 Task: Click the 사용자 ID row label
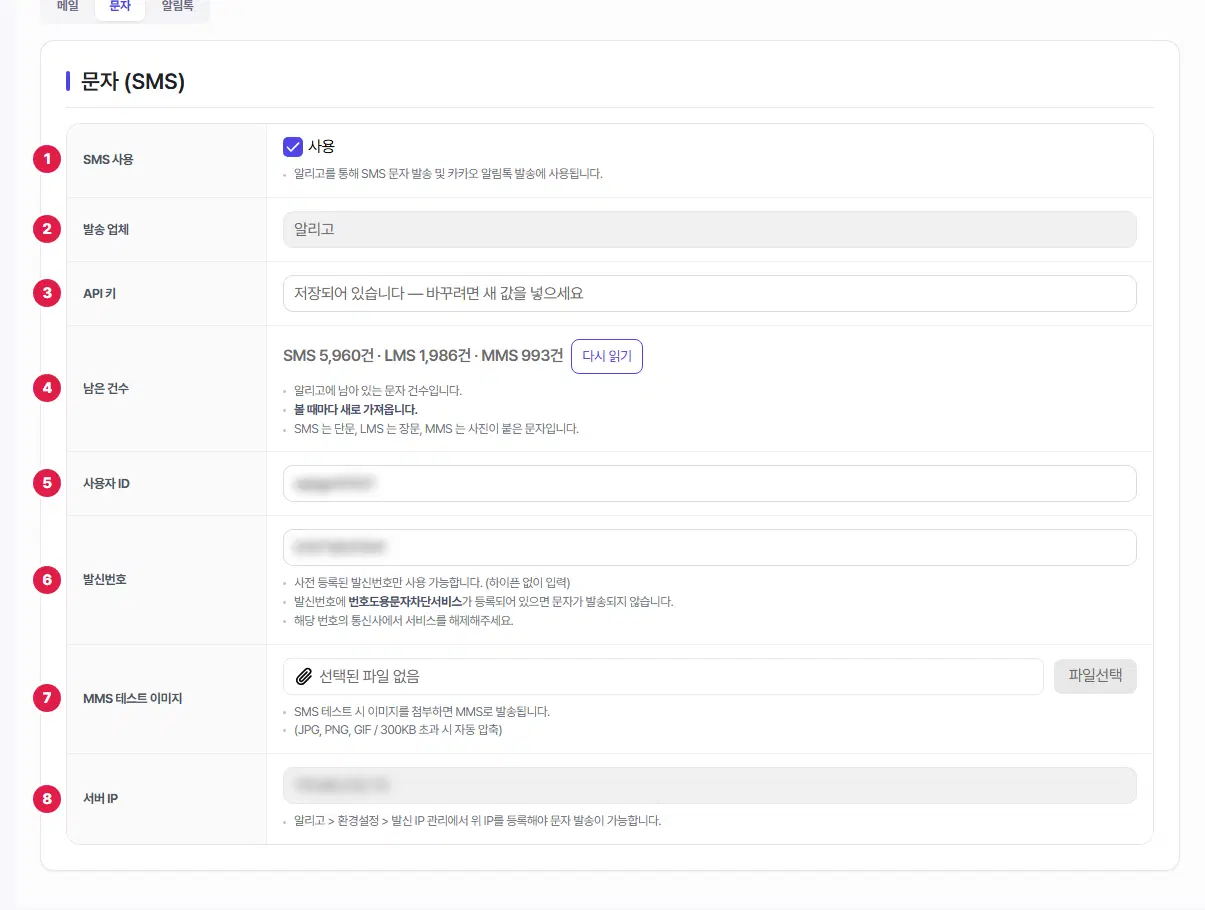click(x=106, y=483)
